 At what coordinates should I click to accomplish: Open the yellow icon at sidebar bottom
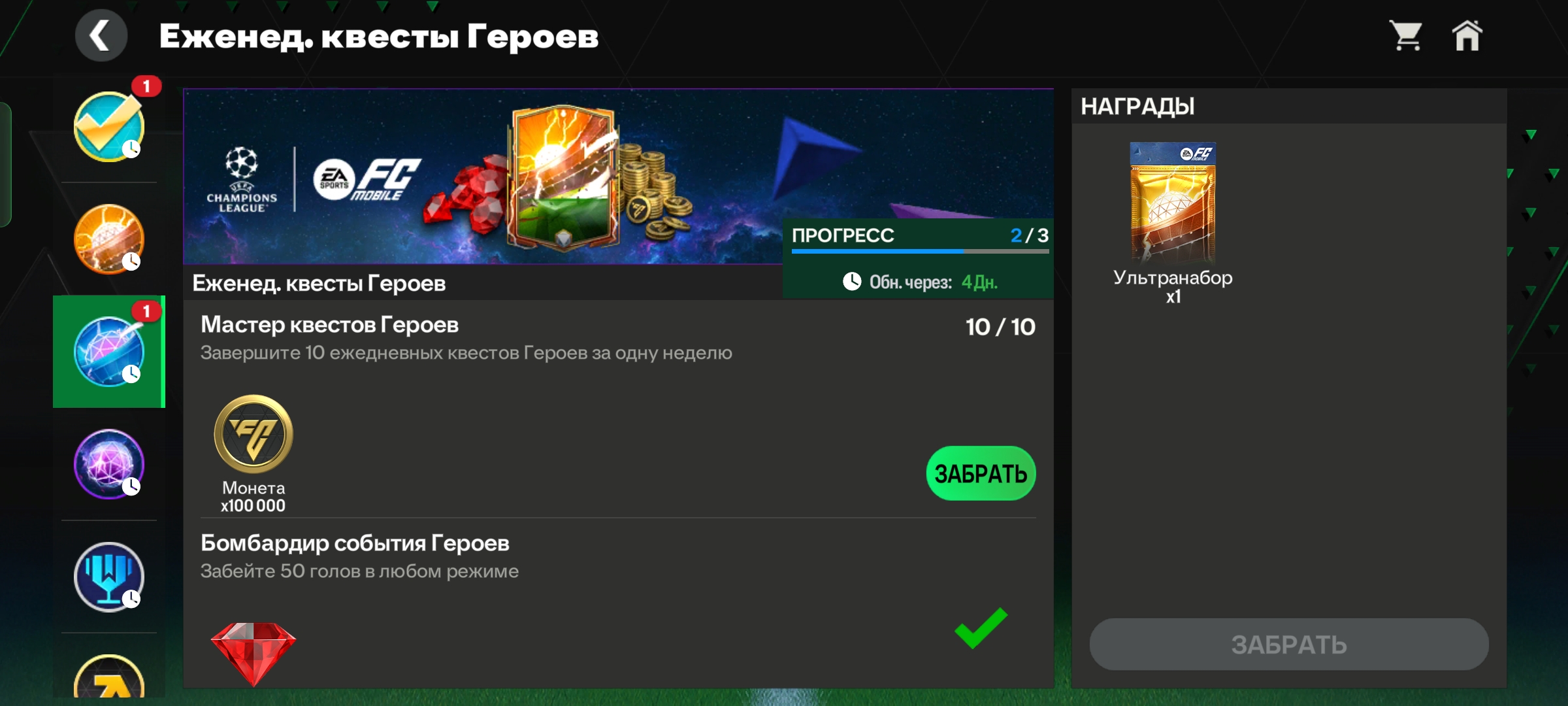(109, 677)
